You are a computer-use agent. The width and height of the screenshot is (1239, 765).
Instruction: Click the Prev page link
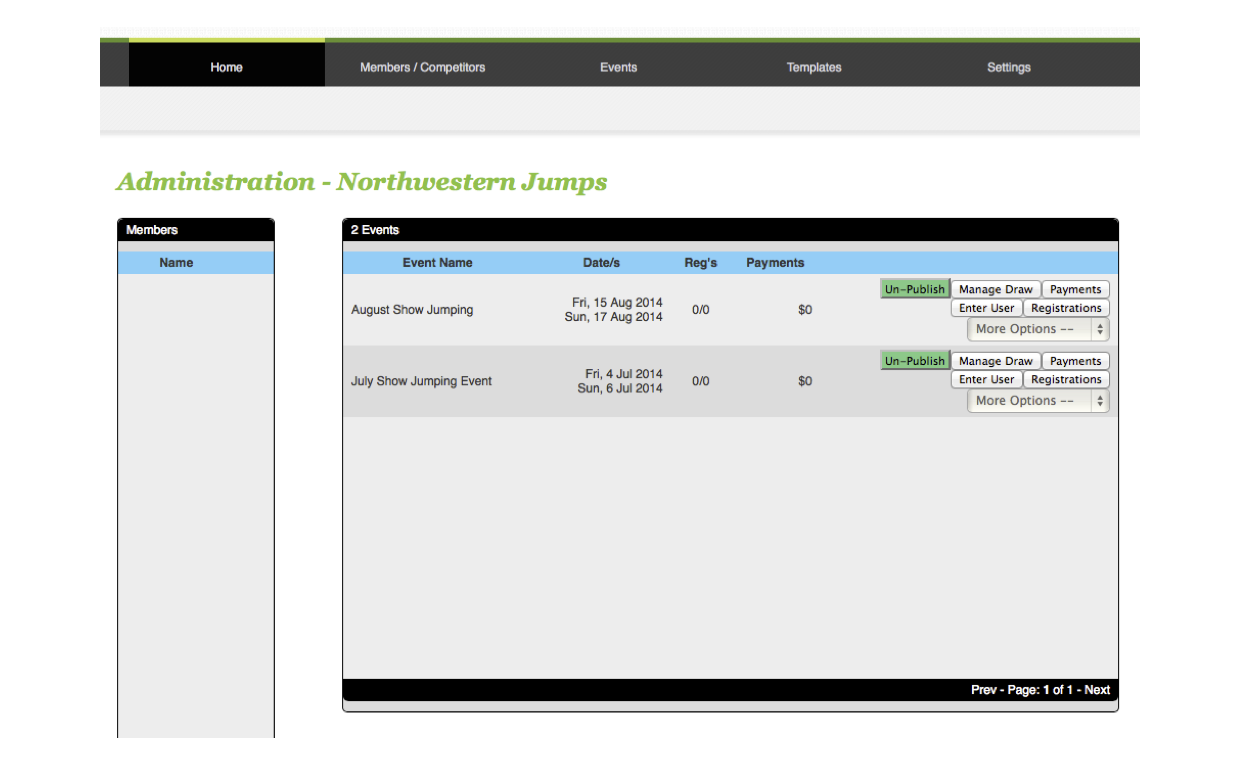click(x=984, y=690)
